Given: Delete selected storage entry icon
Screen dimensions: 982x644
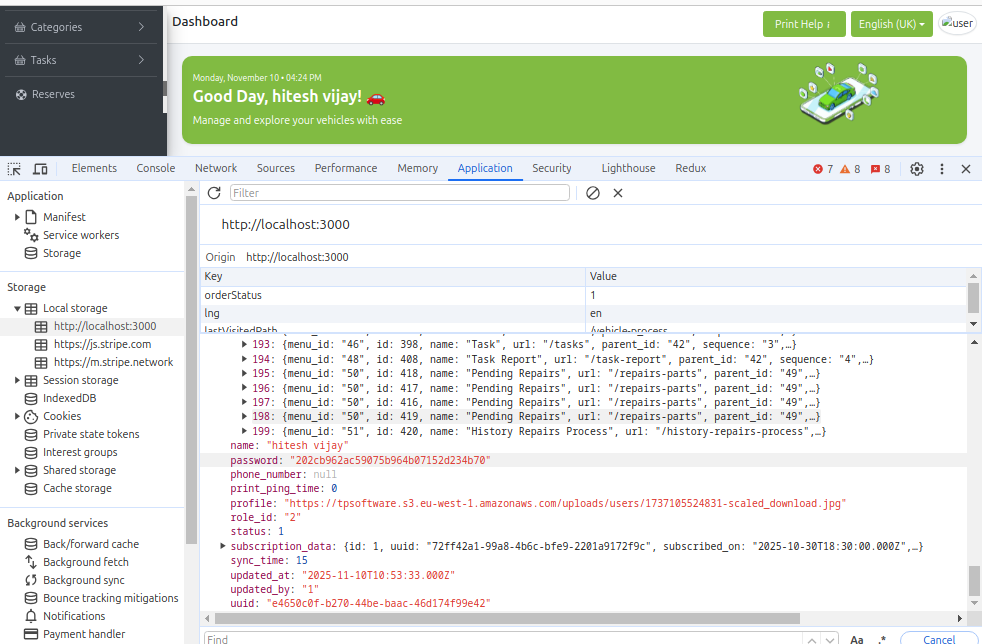Looking at the screenshot, I should (618, 193).
